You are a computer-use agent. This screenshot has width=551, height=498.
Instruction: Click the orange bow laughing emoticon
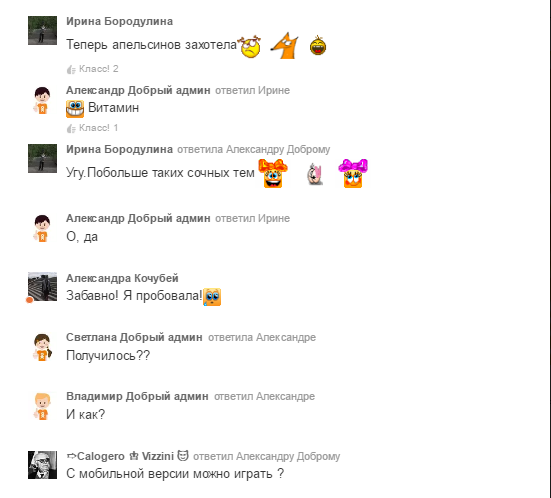click(x=273, y=173)
